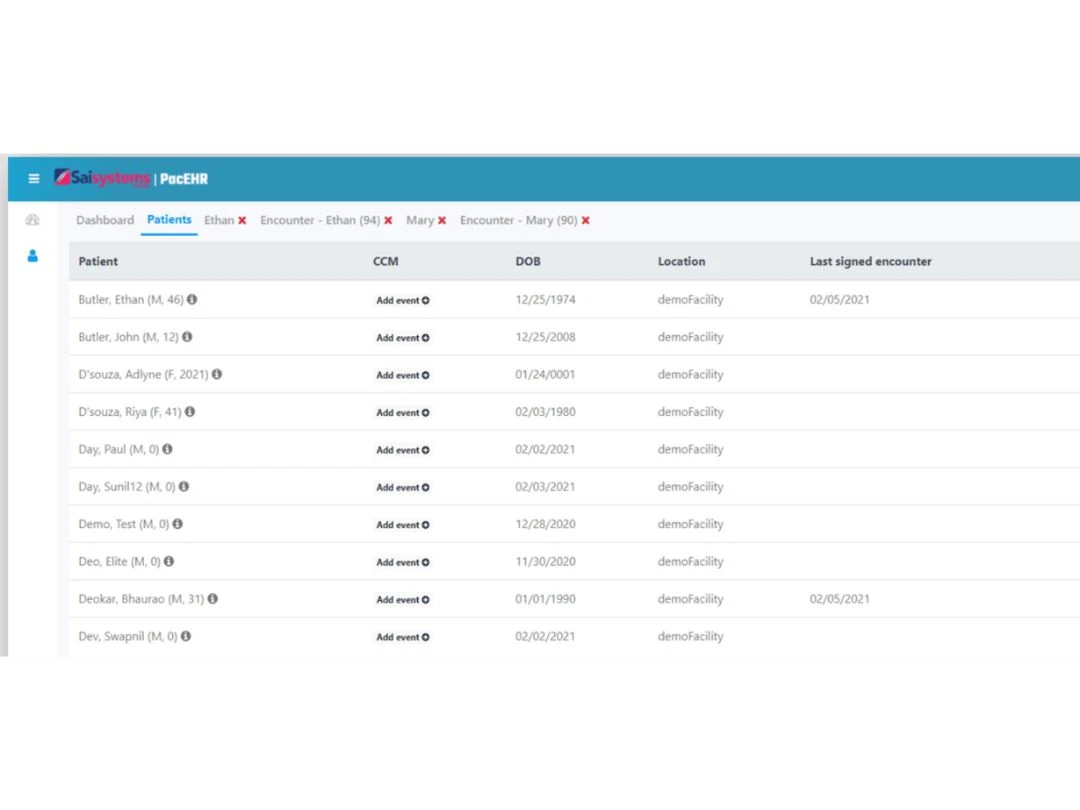Click the Location column header
Screen dimensions: 1080x810
click(x=681, y=261)
